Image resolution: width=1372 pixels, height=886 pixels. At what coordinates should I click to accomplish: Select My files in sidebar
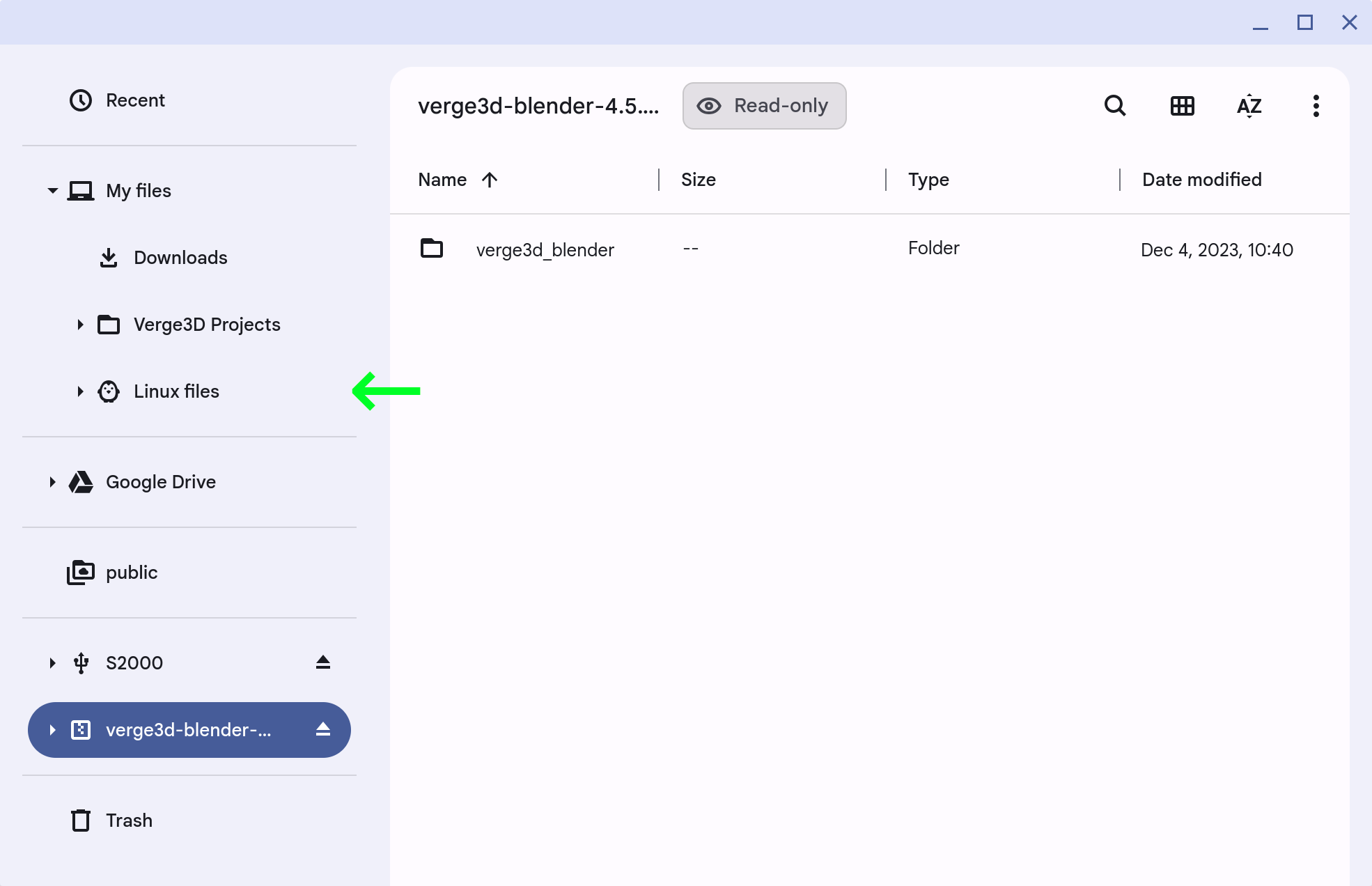189,191
